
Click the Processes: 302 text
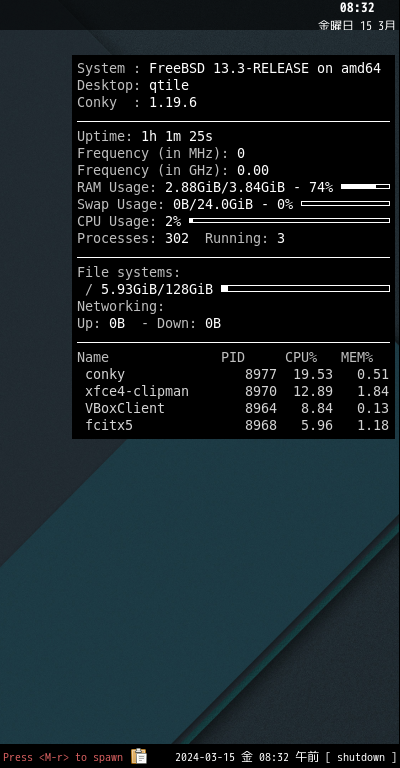(x=133, y=239)
